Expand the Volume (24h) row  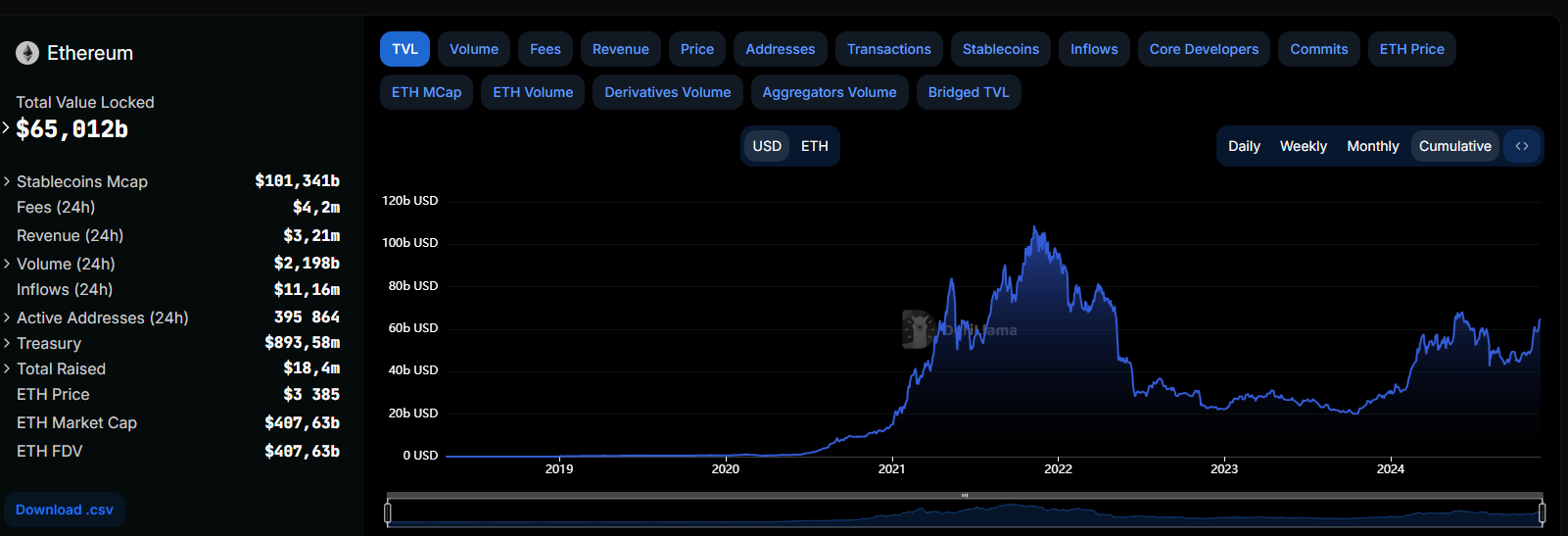(7, 264)
